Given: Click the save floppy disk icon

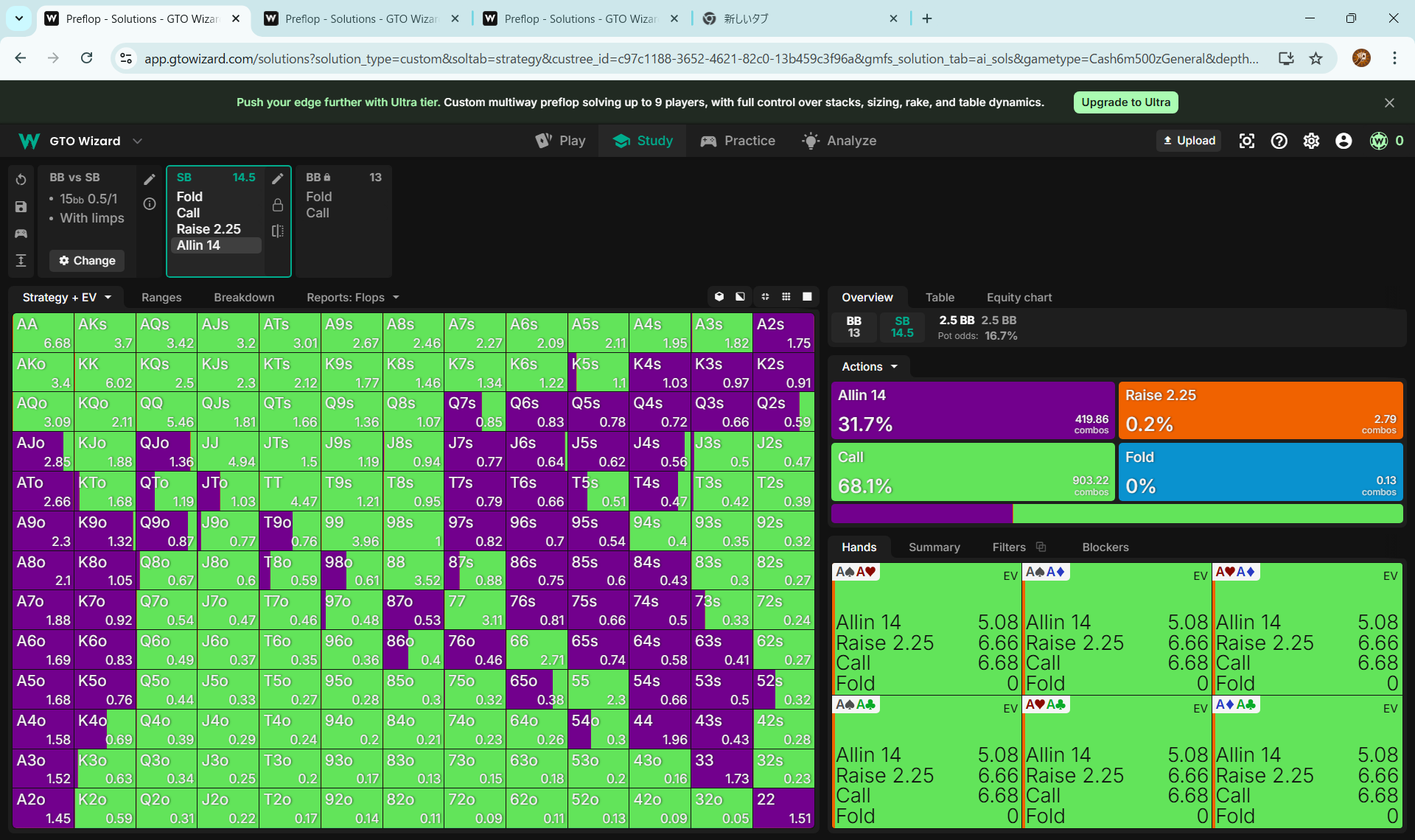Looking at the screenshot, I should click(x=21, y=207).
